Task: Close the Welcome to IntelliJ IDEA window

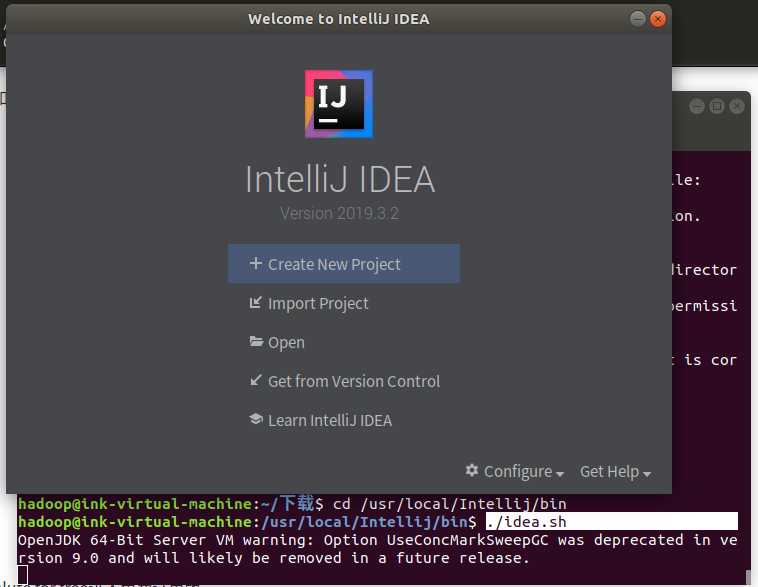Action: tap(658, 19)
